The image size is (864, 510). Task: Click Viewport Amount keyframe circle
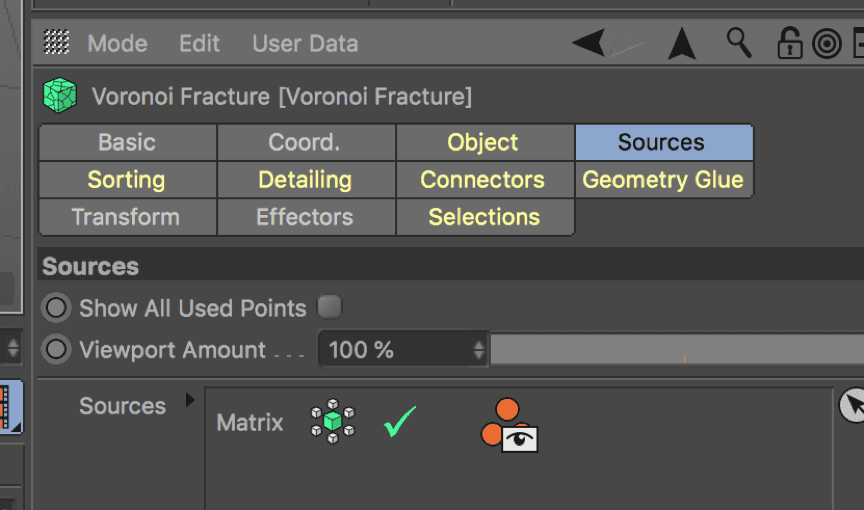click(56, 350)
